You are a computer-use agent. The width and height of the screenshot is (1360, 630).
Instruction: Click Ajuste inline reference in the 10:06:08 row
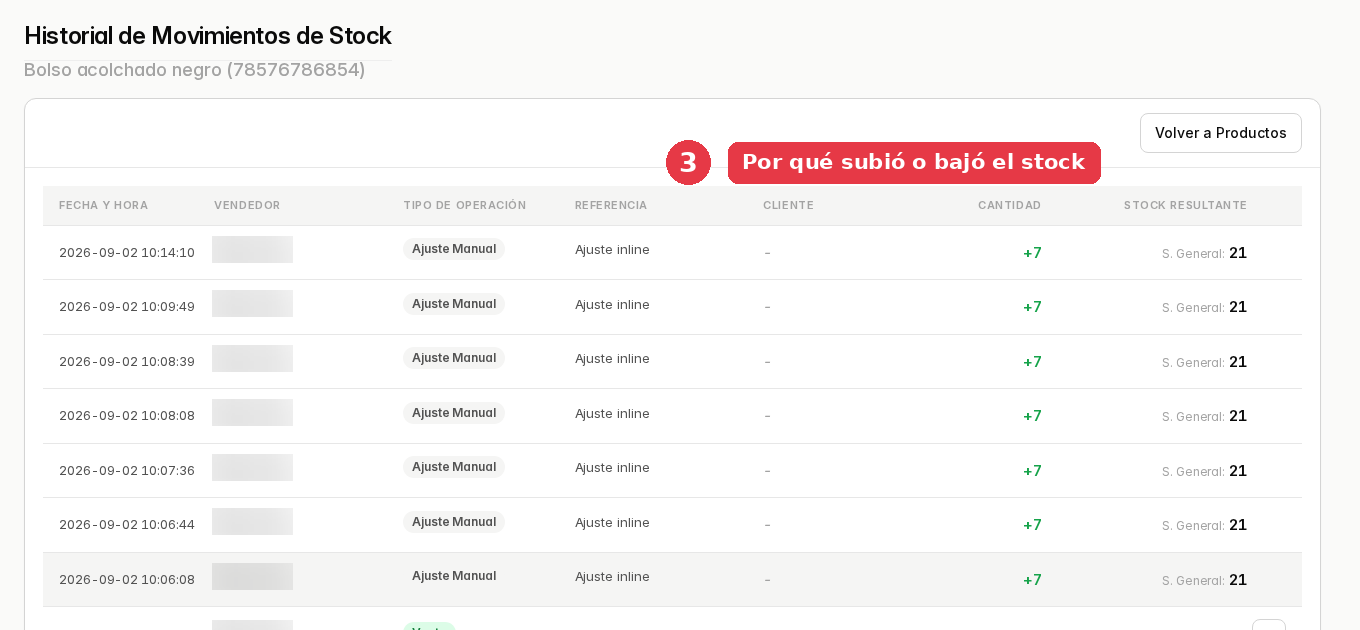coord(612,577)
